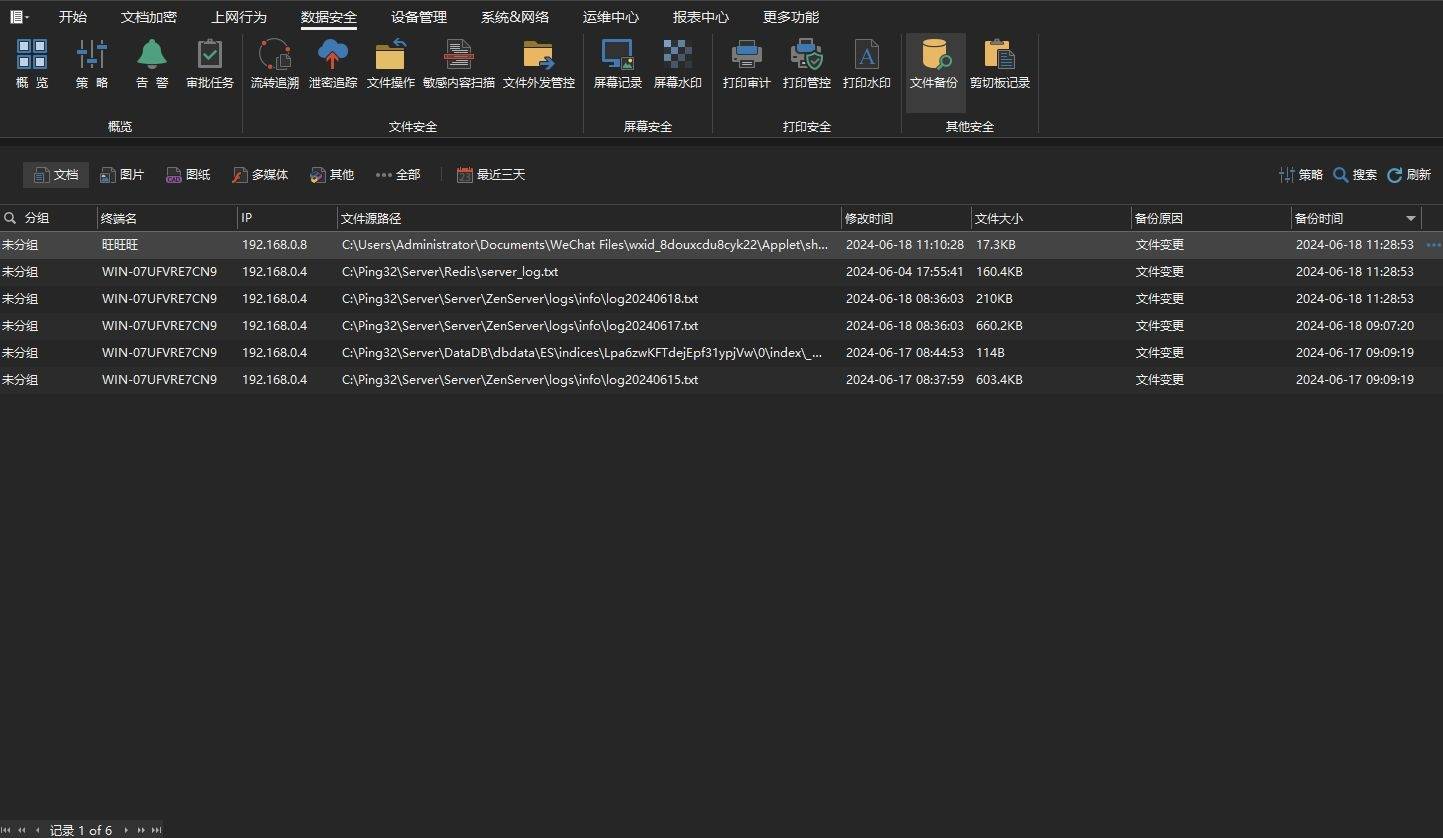Open the 概览 overview icon
Viewport: 1443px width, 838px height.
[x=32, y=64]
